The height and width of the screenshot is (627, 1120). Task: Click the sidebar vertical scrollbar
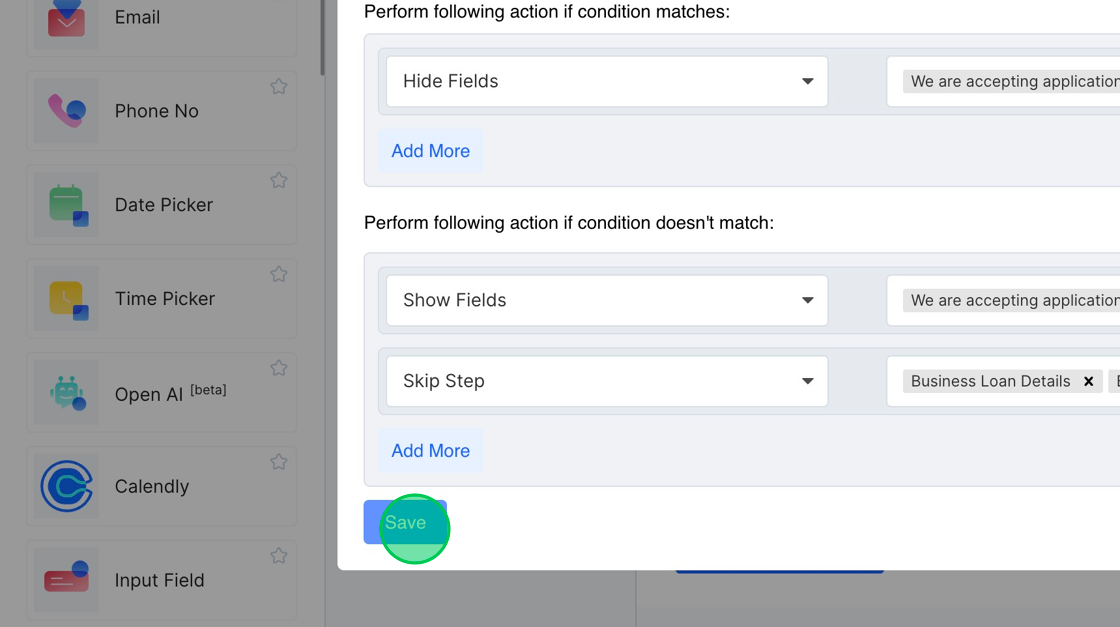322,38
